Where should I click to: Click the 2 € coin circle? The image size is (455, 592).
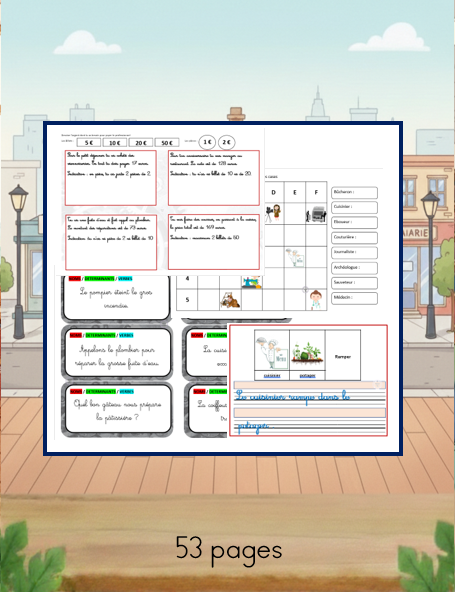pos(227,142)
